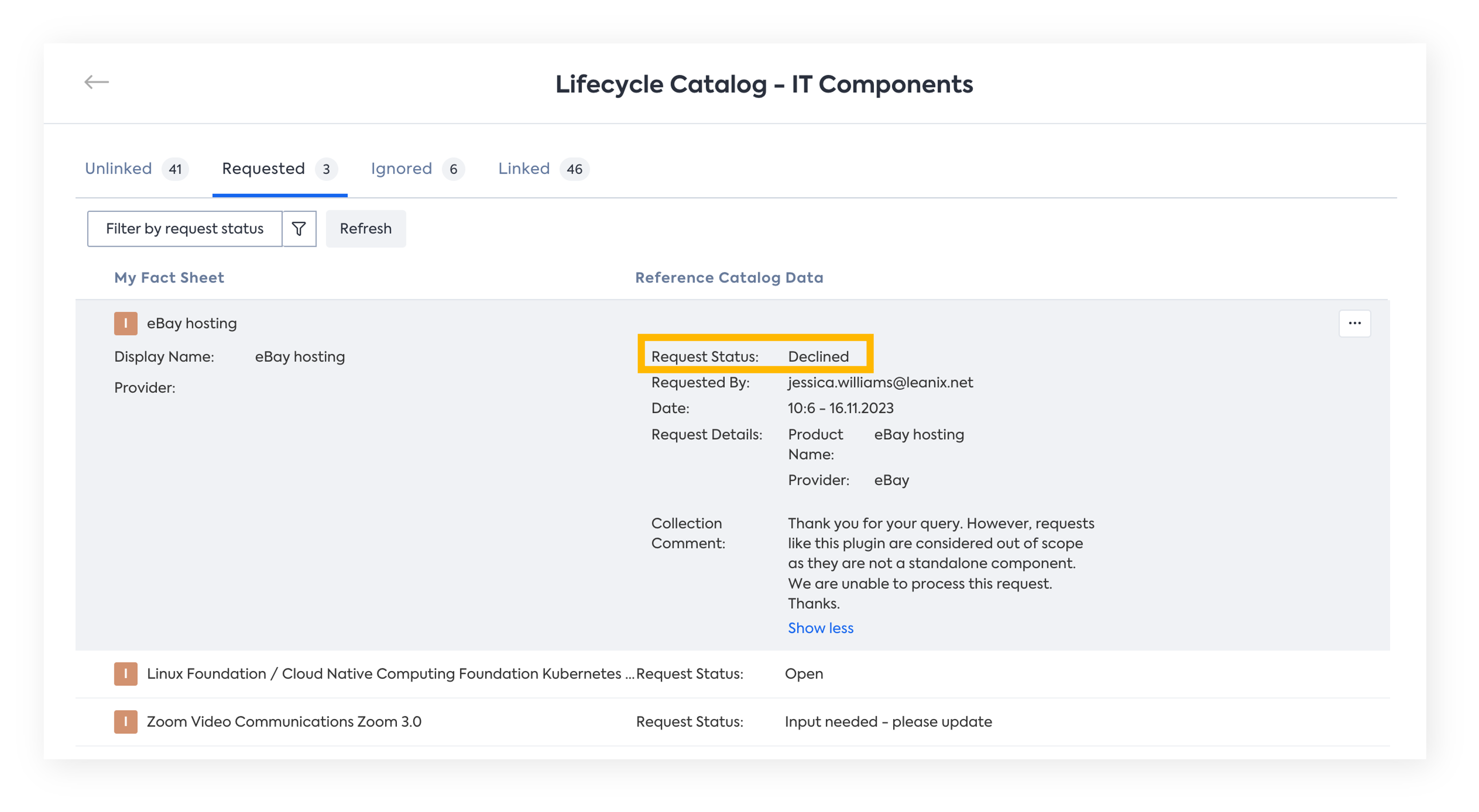Click the eBay hosting IT component icon
This screenshot has width=1479, height=812.
pyautogui.click(x=126, y=323)
